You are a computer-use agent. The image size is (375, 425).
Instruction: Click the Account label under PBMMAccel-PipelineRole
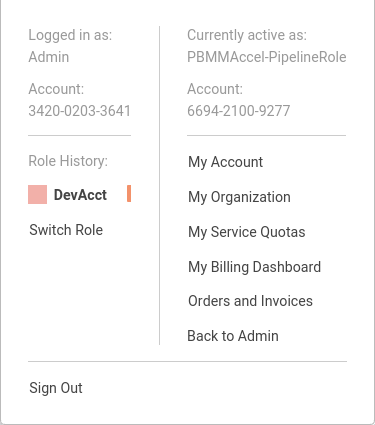(215, 89)
